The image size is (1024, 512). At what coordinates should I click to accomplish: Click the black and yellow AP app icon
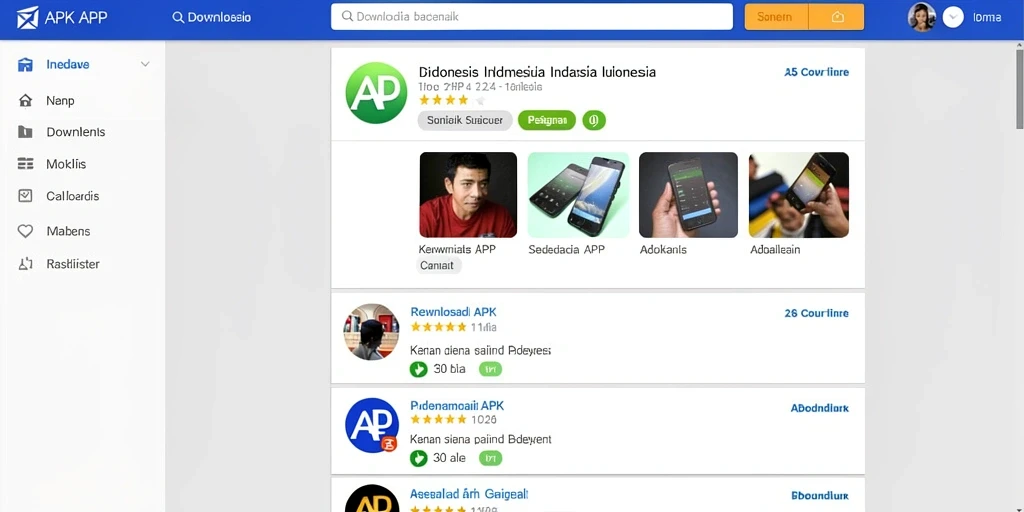coord(371,498)
